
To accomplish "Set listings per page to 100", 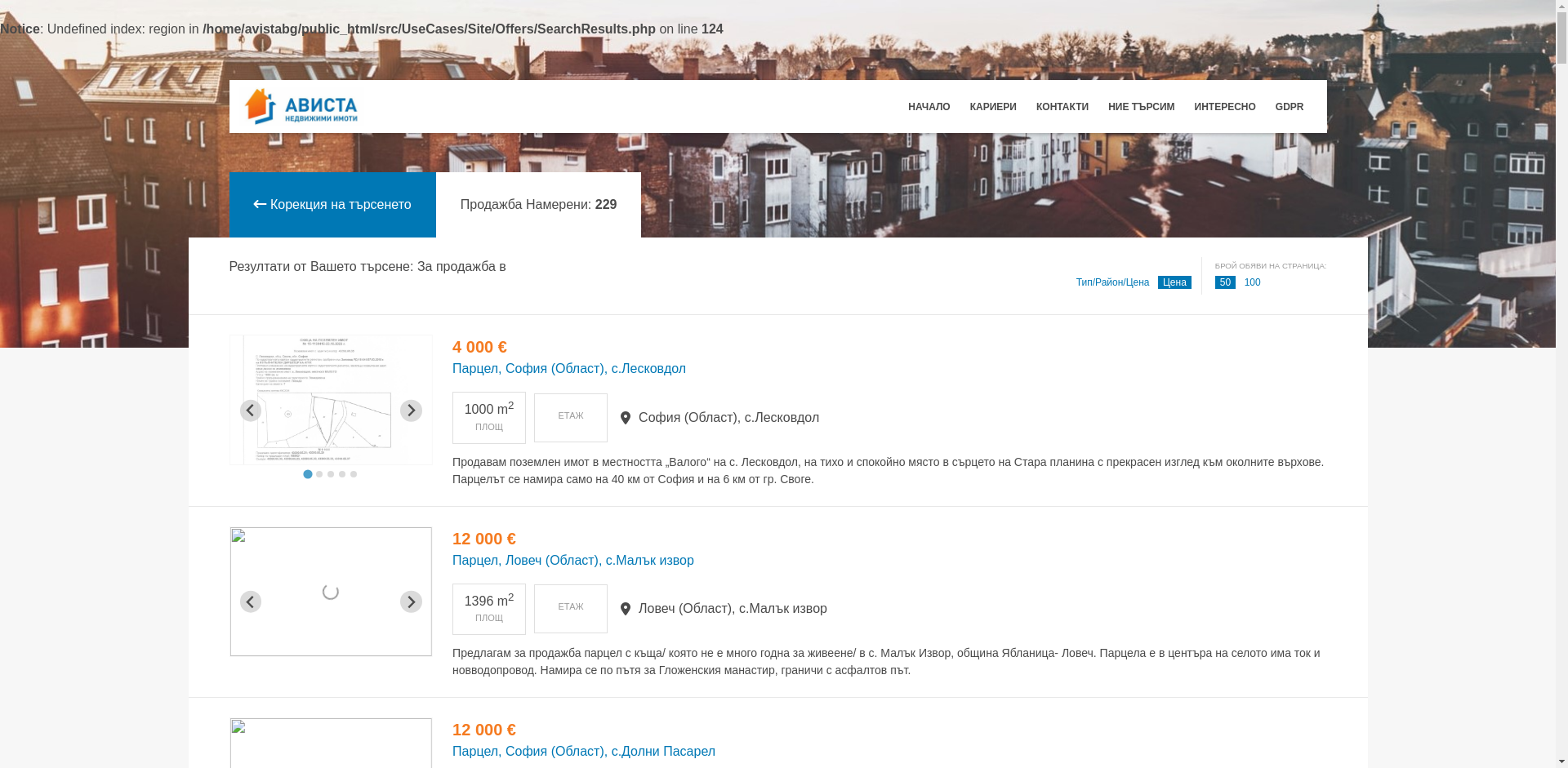I will pyautogui.click(x=1252, y=282).
